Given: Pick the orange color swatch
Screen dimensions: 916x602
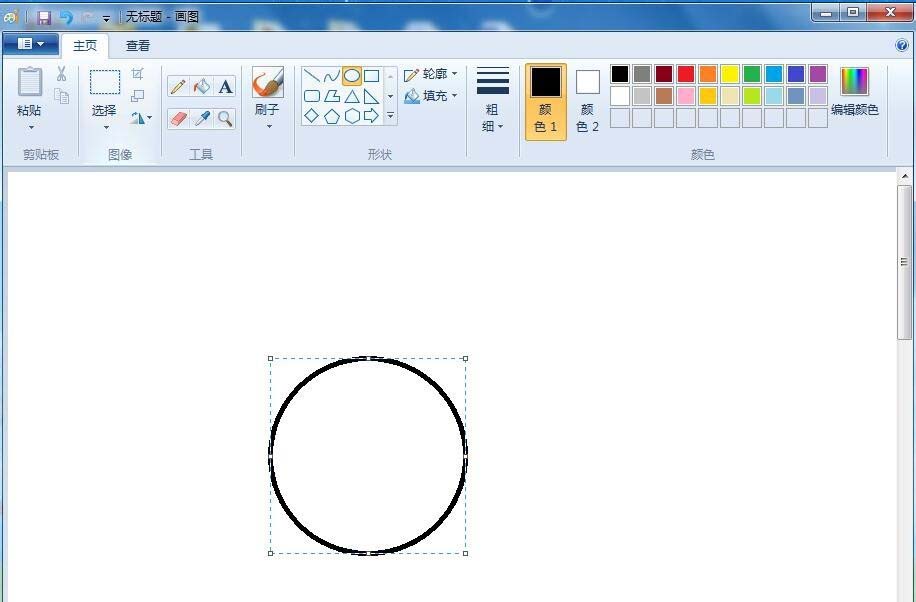Looking at the screenshot, I should [707, 74].
